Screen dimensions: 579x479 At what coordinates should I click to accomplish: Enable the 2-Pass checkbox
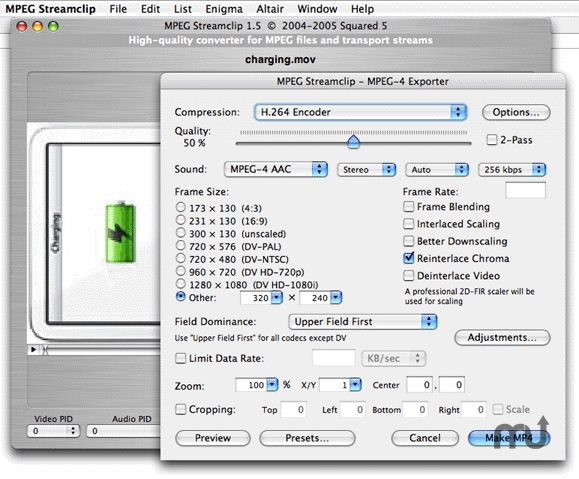click(x=491, y=140)
